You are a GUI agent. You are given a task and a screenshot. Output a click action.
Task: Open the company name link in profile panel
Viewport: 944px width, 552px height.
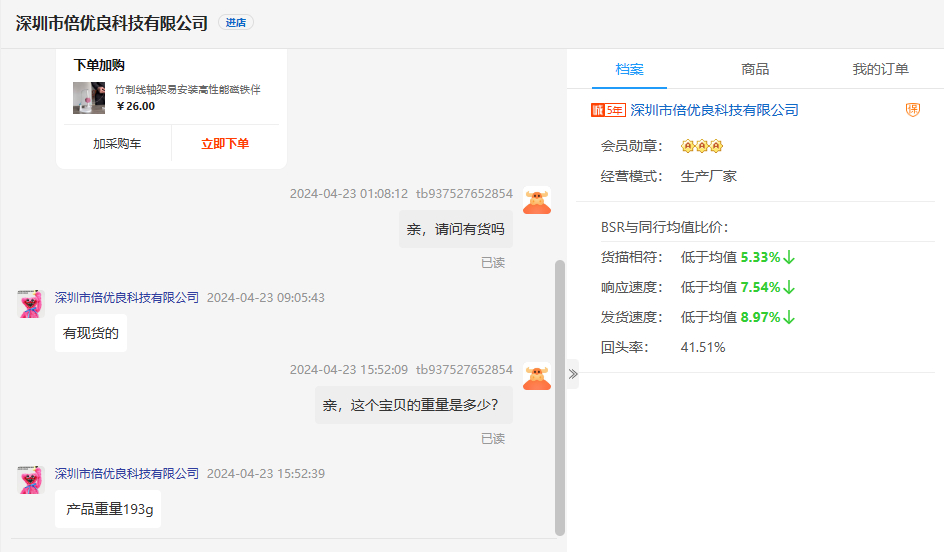714,110
